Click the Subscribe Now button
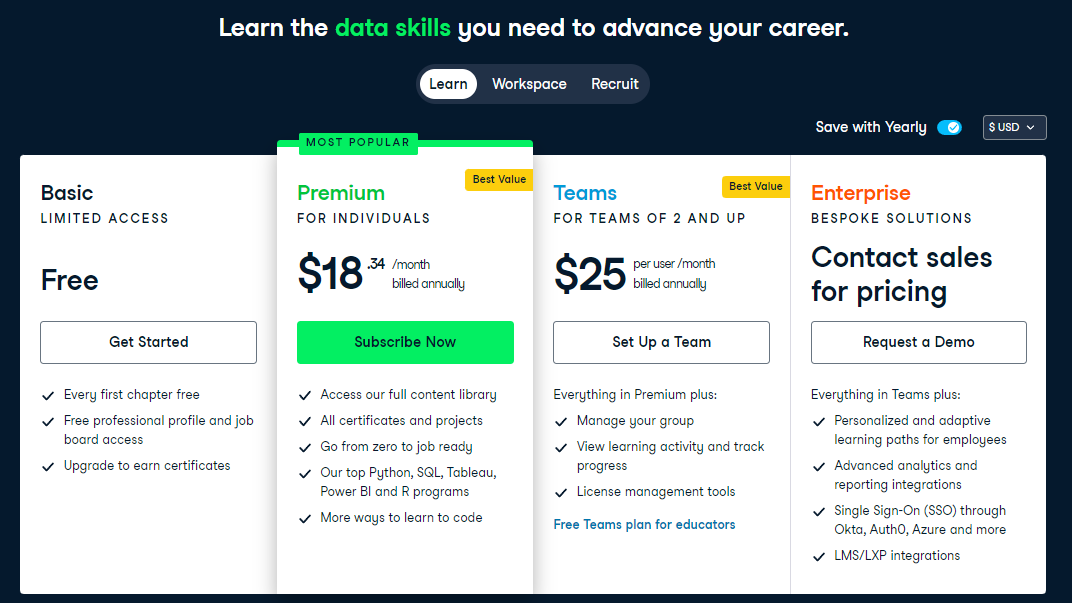Viewport: 1072px width, 603px height. pyautogui.click(x=405, y=342)
